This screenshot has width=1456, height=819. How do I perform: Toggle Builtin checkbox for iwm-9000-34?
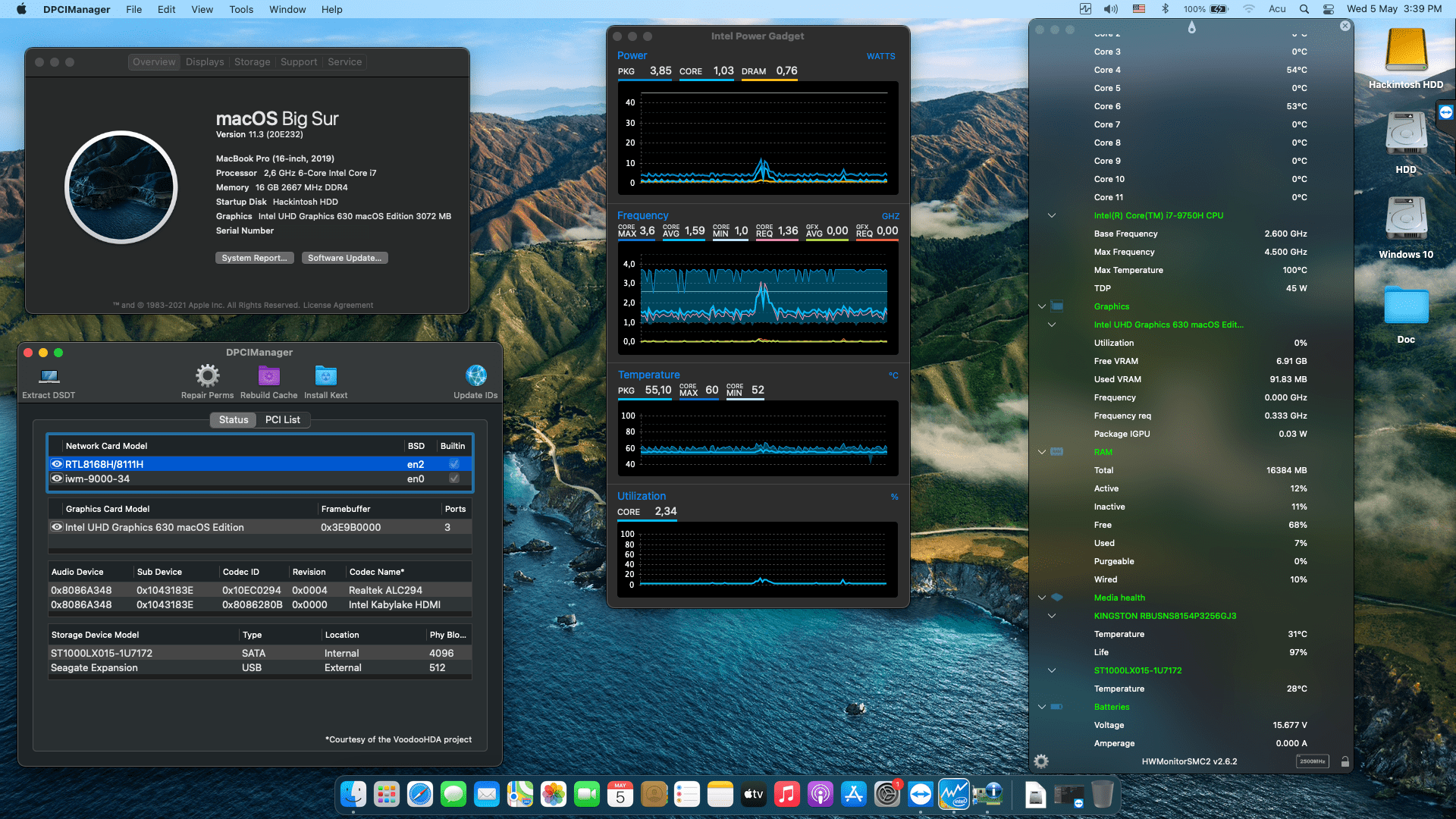(454, 479)
